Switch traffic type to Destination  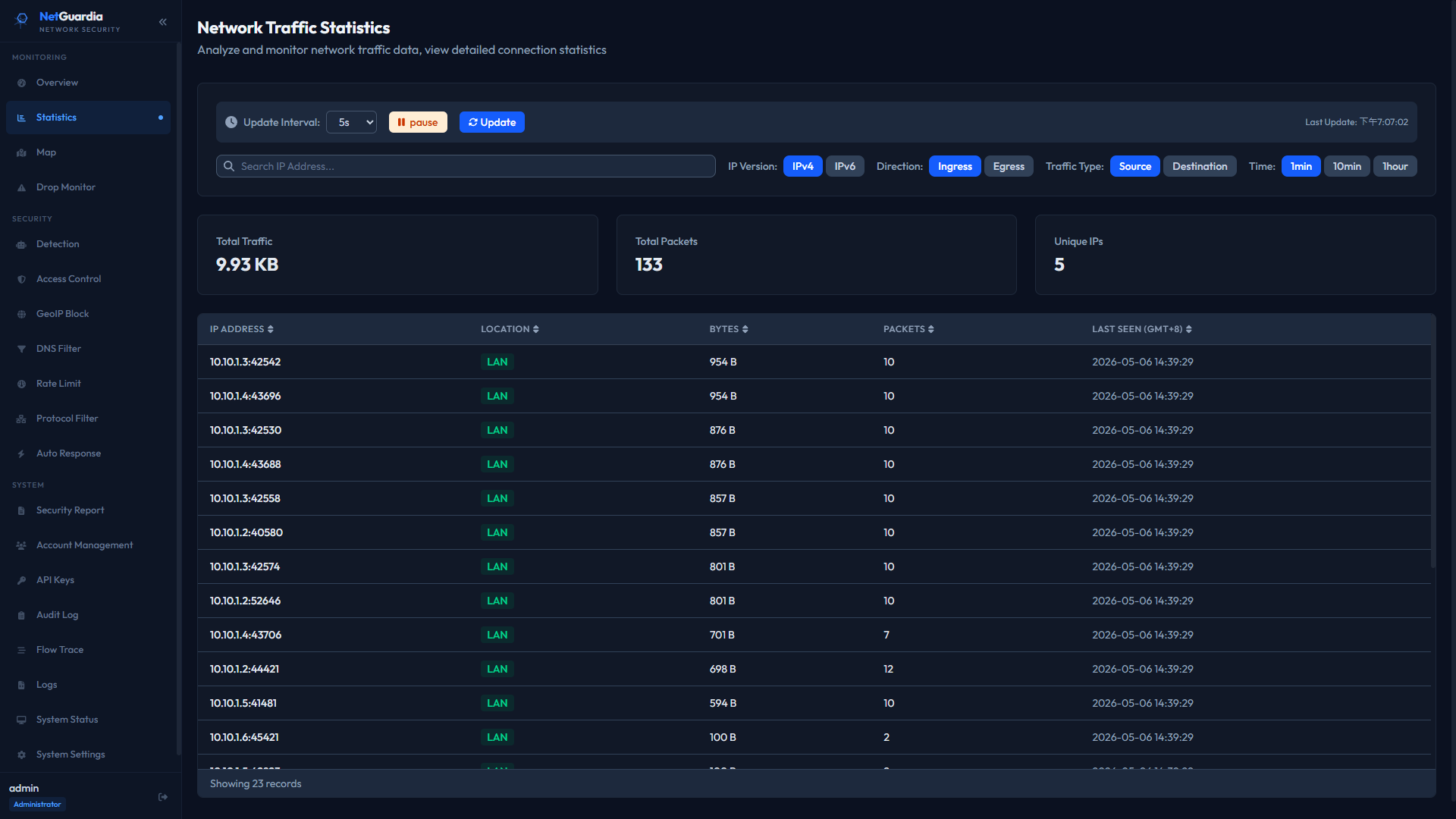[x=1200, y=166]
